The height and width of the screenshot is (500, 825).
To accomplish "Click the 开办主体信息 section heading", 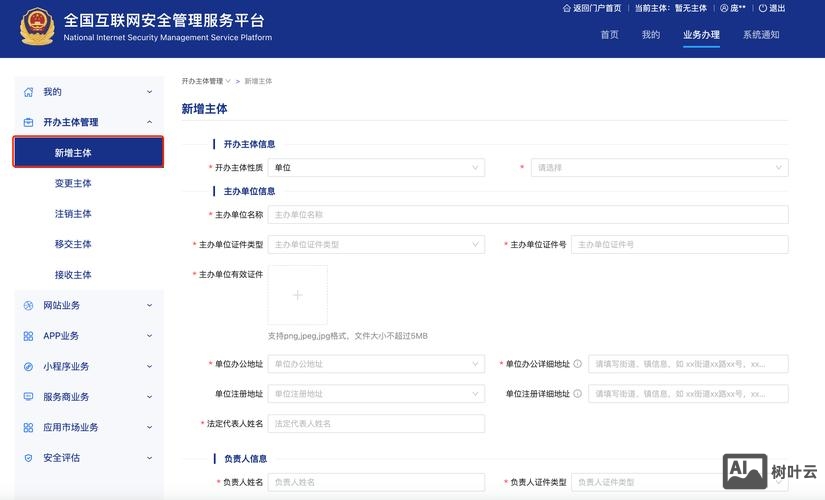I will pyautogui.click(x=249, y=144).
